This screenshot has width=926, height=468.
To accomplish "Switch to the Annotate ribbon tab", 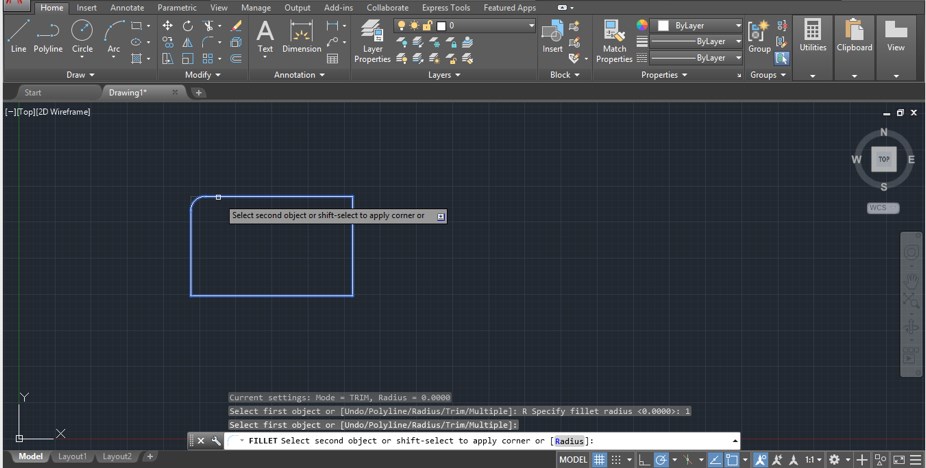I will (127, 8).
